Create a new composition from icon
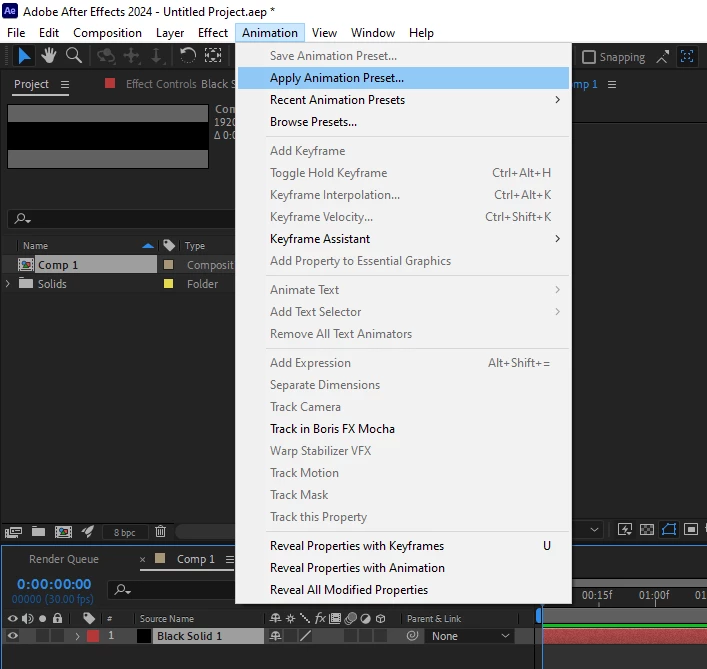The image size is (707, 669). (63, 532)
